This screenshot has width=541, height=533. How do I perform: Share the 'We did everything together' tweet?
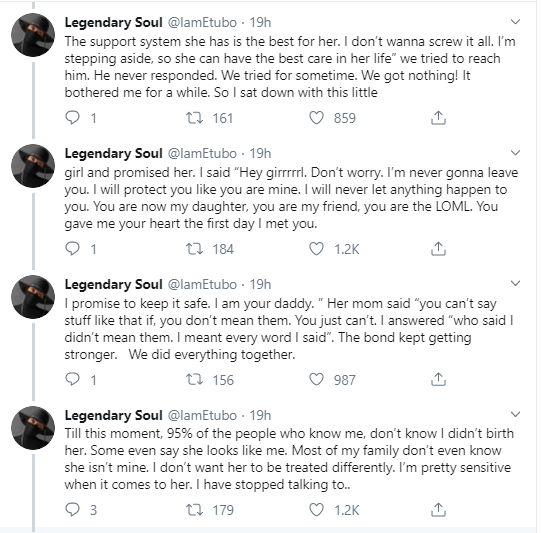point(438,379)
